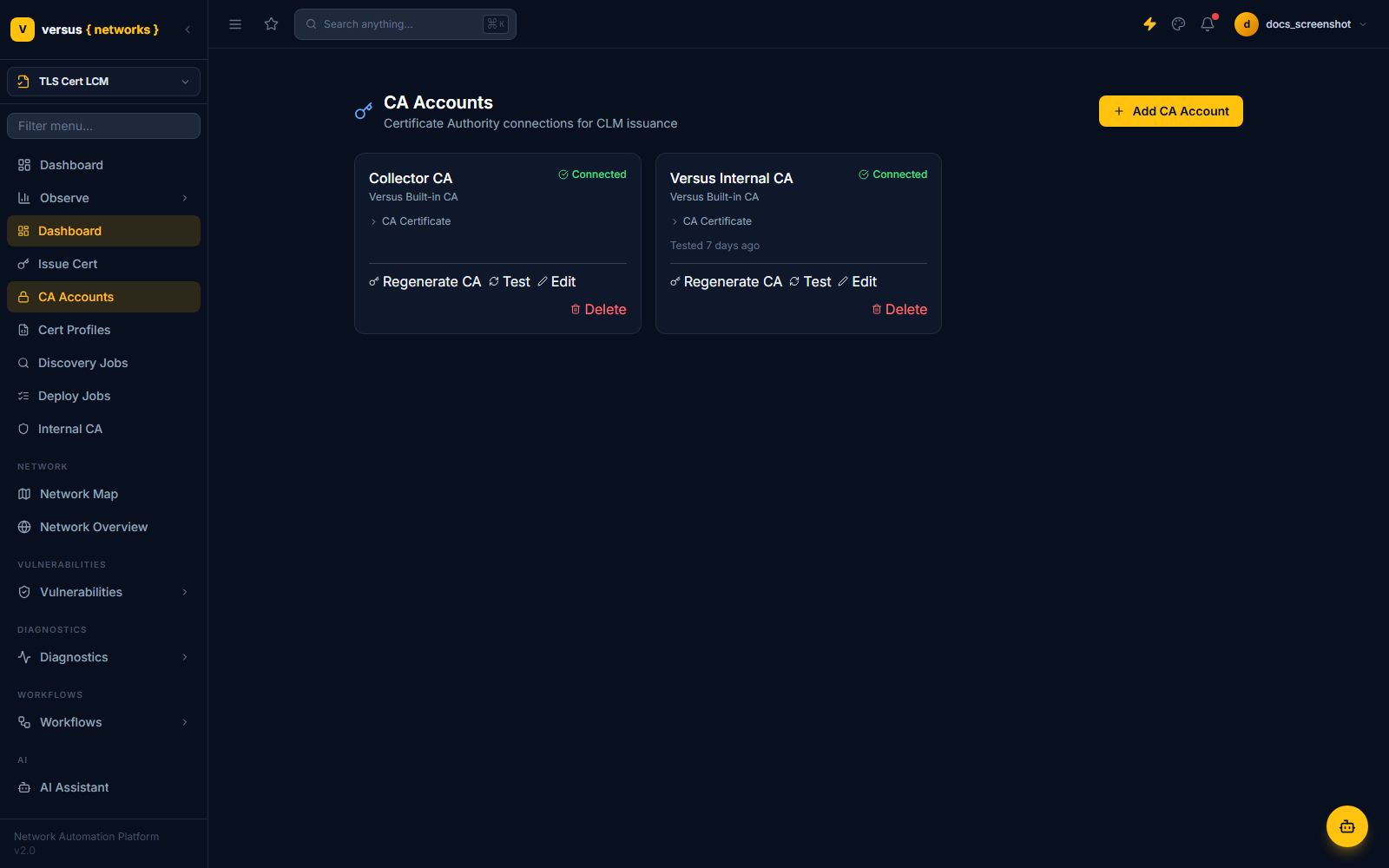Open Network Map page
This screenshot has width=1389, height=868.
coord(104,494)
